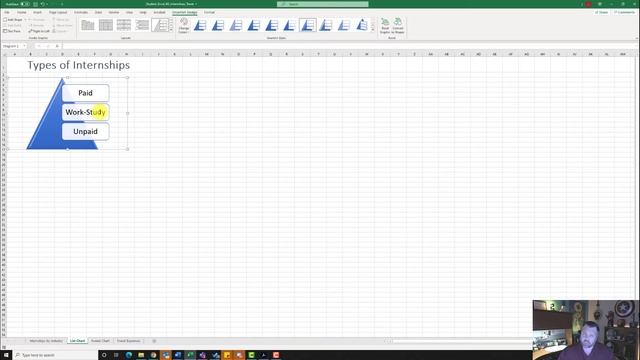Click the Save icon in the title bar
640x360 pixels.
(x=36, y=4)
